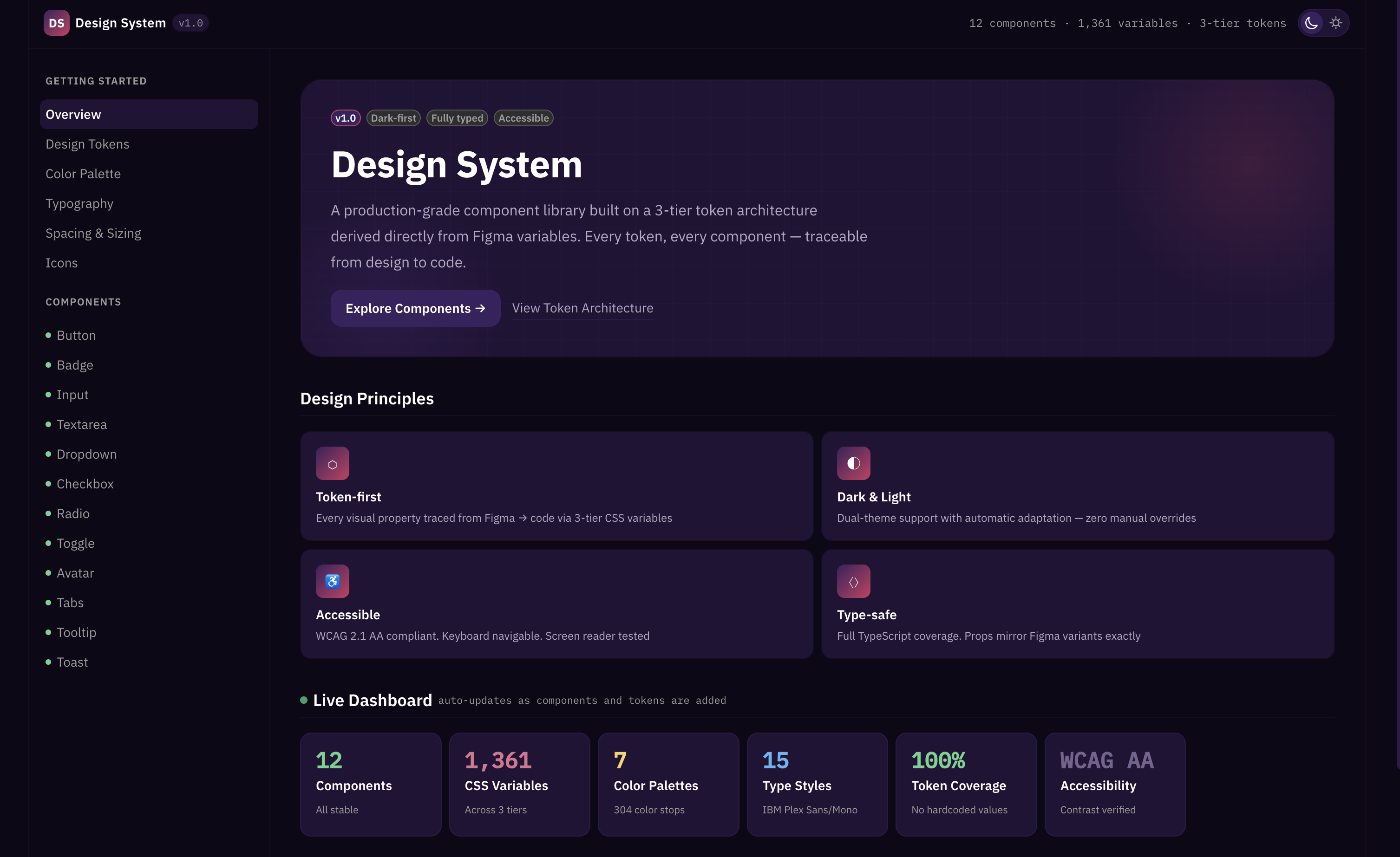
Task: Select Input in the components list
Action: [x=149, y=395]
